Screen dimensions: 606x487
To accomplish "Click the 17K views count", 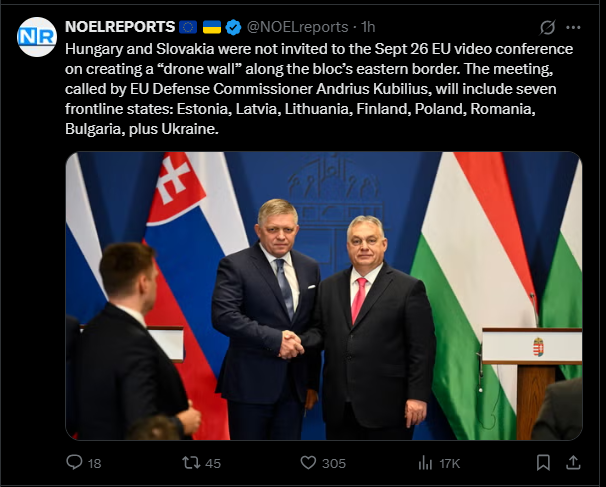I will coord(450,463).
